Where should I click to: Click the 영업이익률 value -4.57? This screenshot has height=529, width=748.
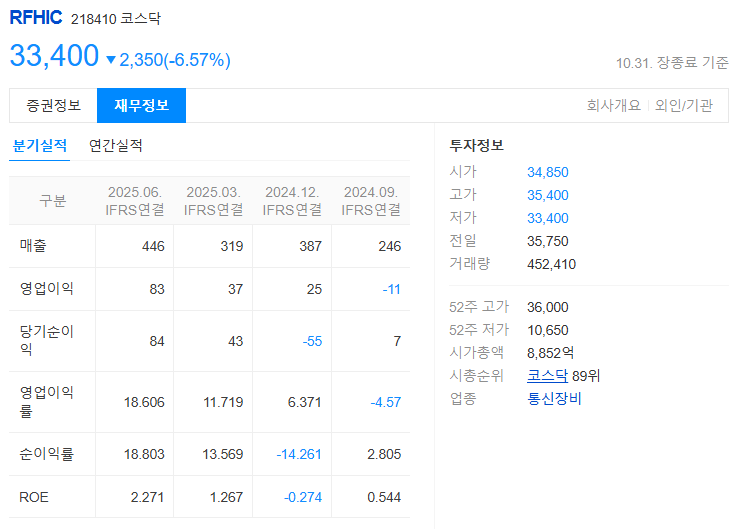coord(386,402)
